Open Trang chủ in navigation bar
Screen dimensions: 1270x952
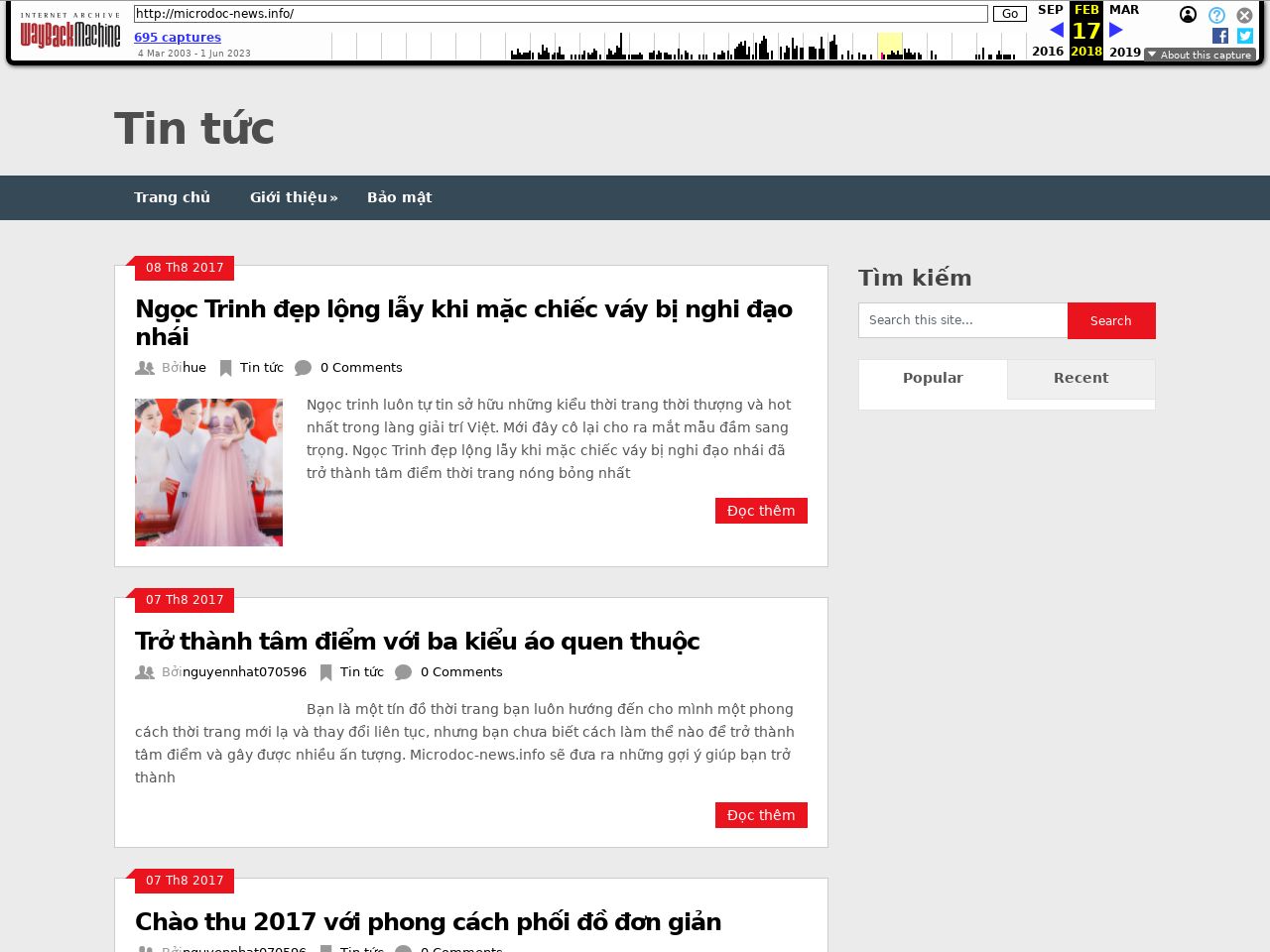pos(172,197)
